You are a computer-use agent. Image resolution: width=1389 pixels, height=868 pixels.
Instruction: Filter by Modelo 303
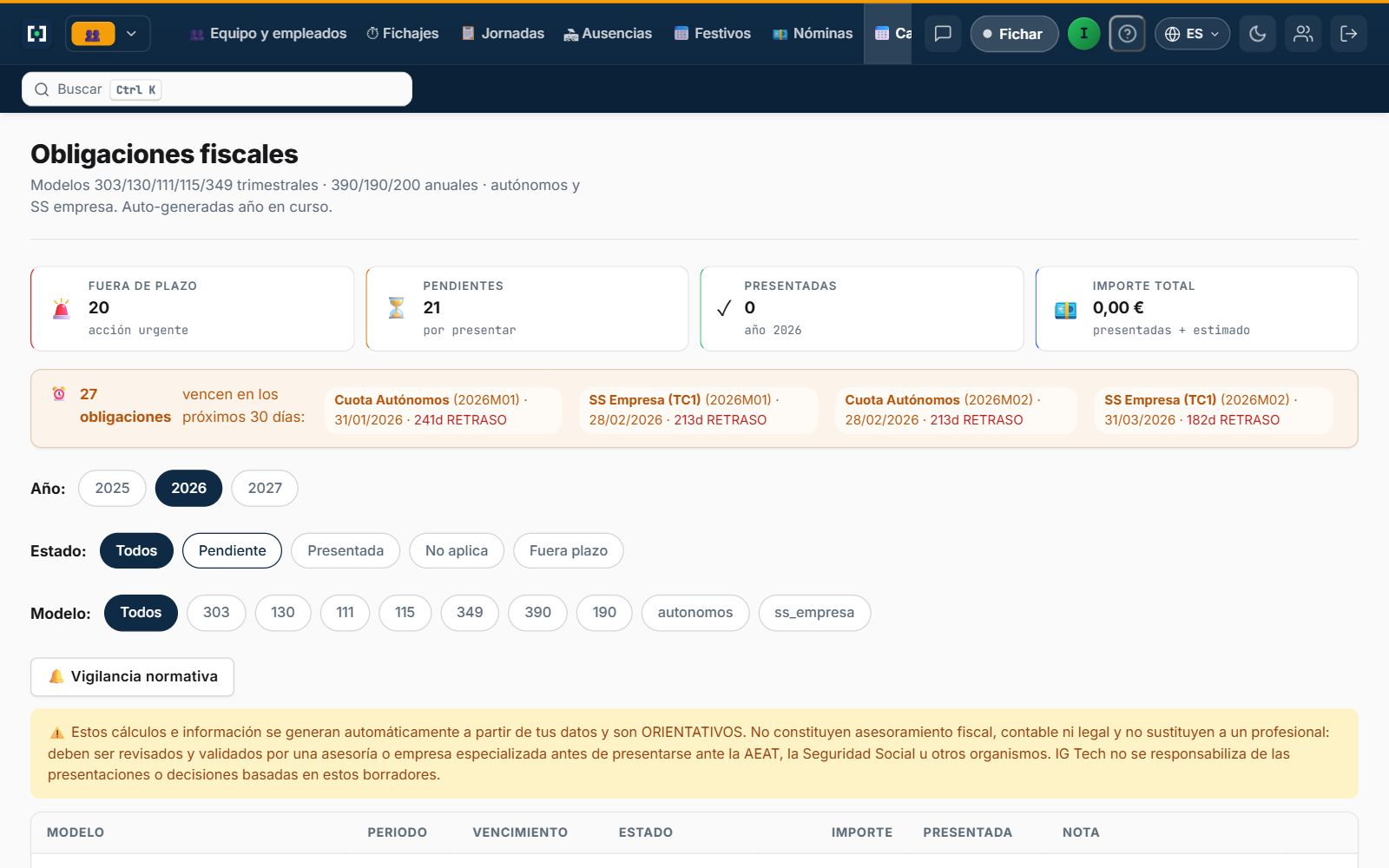pyautogui.click(x=216, y=613)
